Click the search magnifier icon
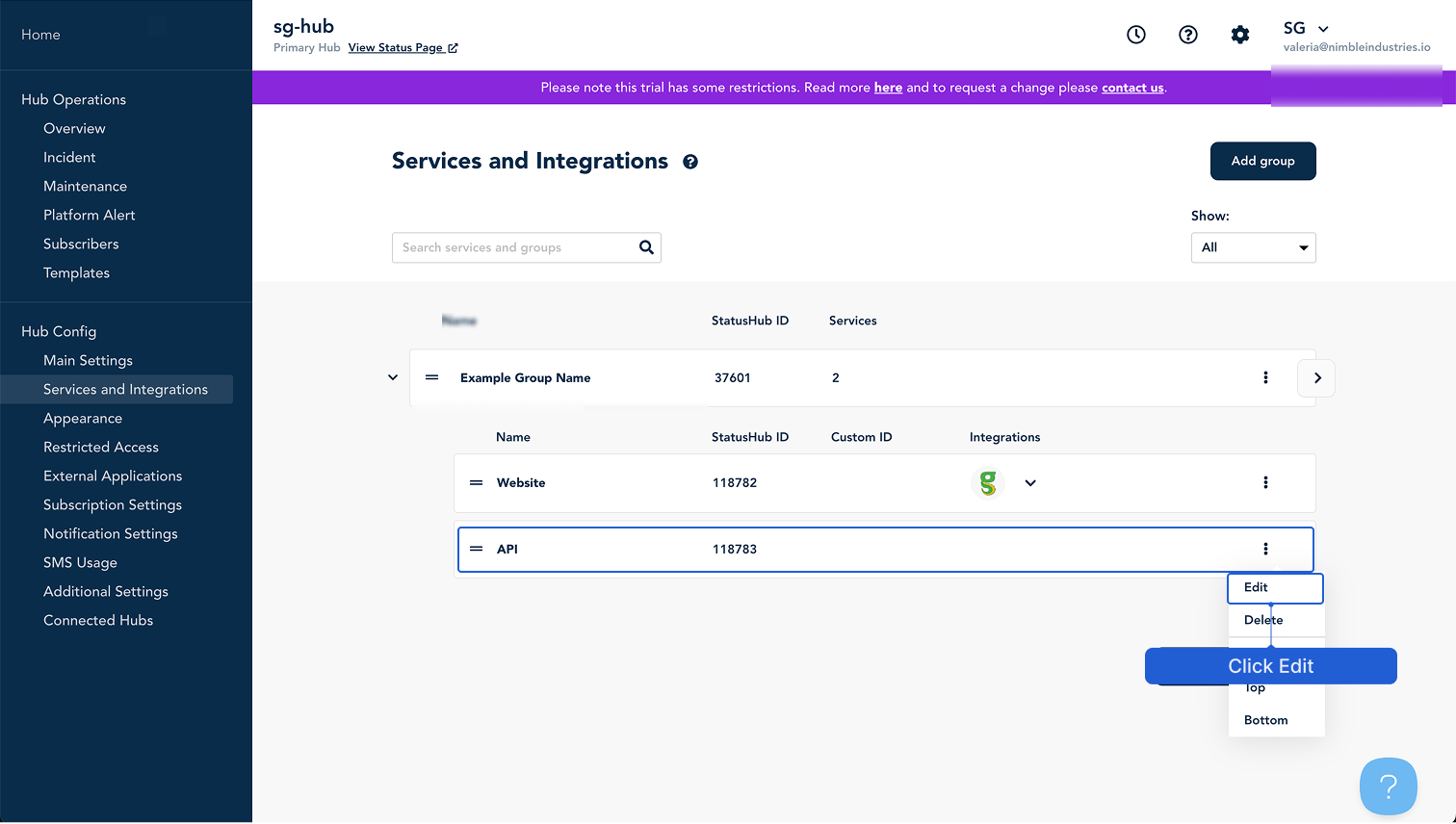This screenshot has height=824, width=1456. coord(646,247)
